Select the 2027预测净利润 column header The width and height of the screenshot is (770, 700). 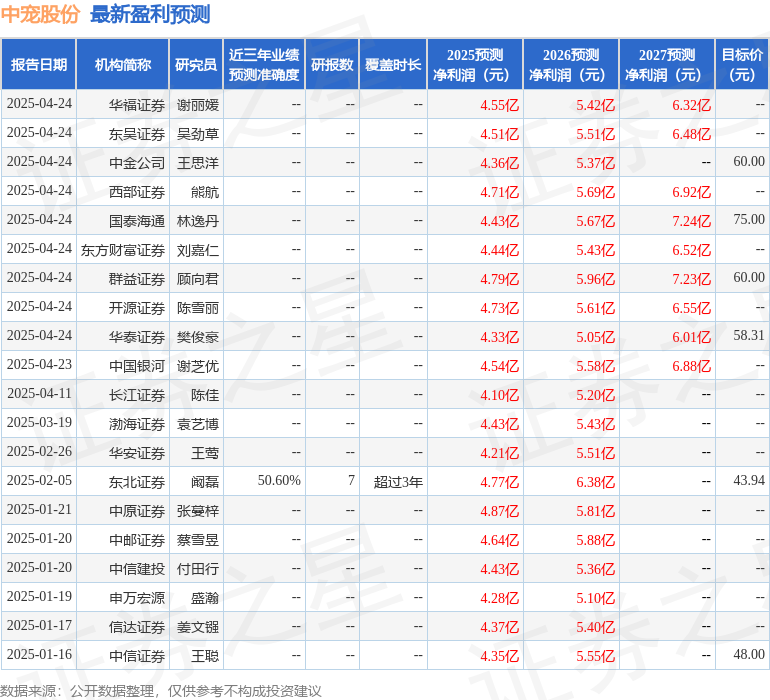click(x=667, y=64)
